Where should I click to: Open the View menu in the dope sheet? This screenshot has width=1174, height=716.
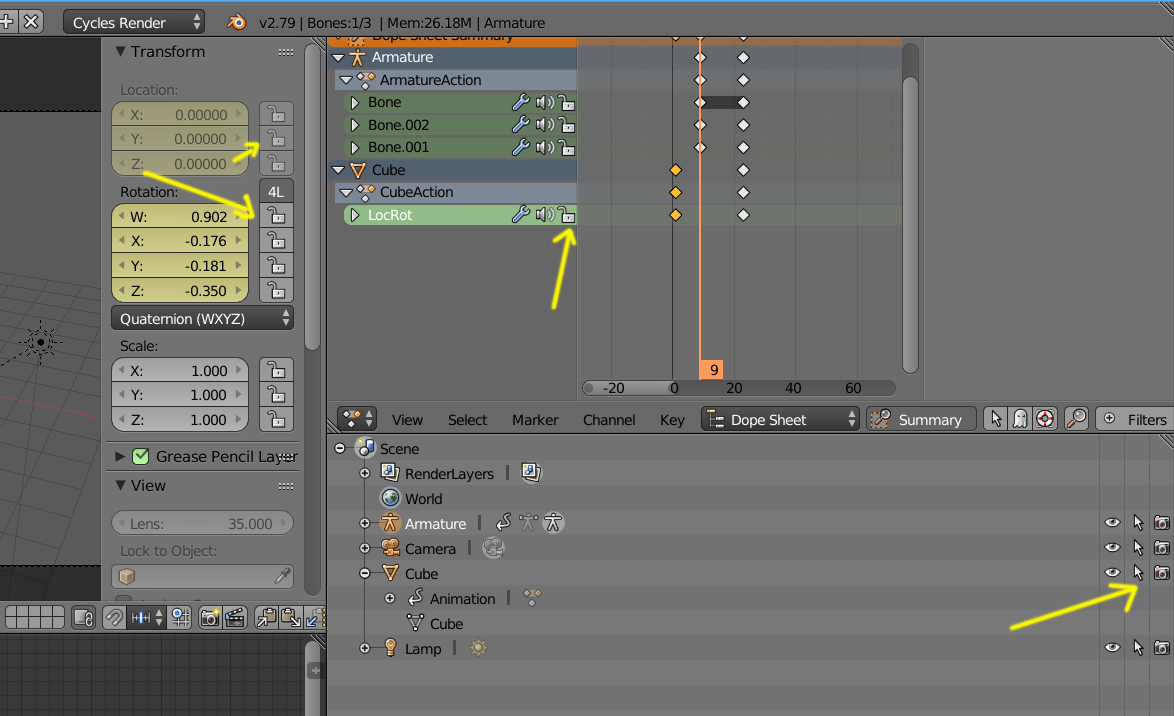[407, 419]
